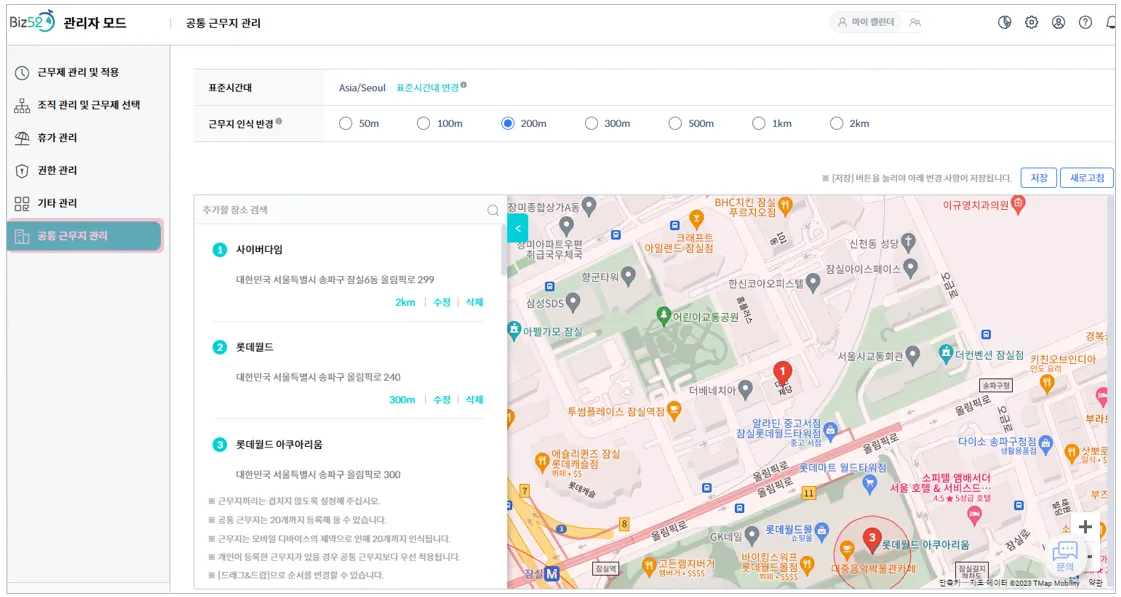Open the settings gear icon
The image size is (1121, 597).
tap(1031, 22)
